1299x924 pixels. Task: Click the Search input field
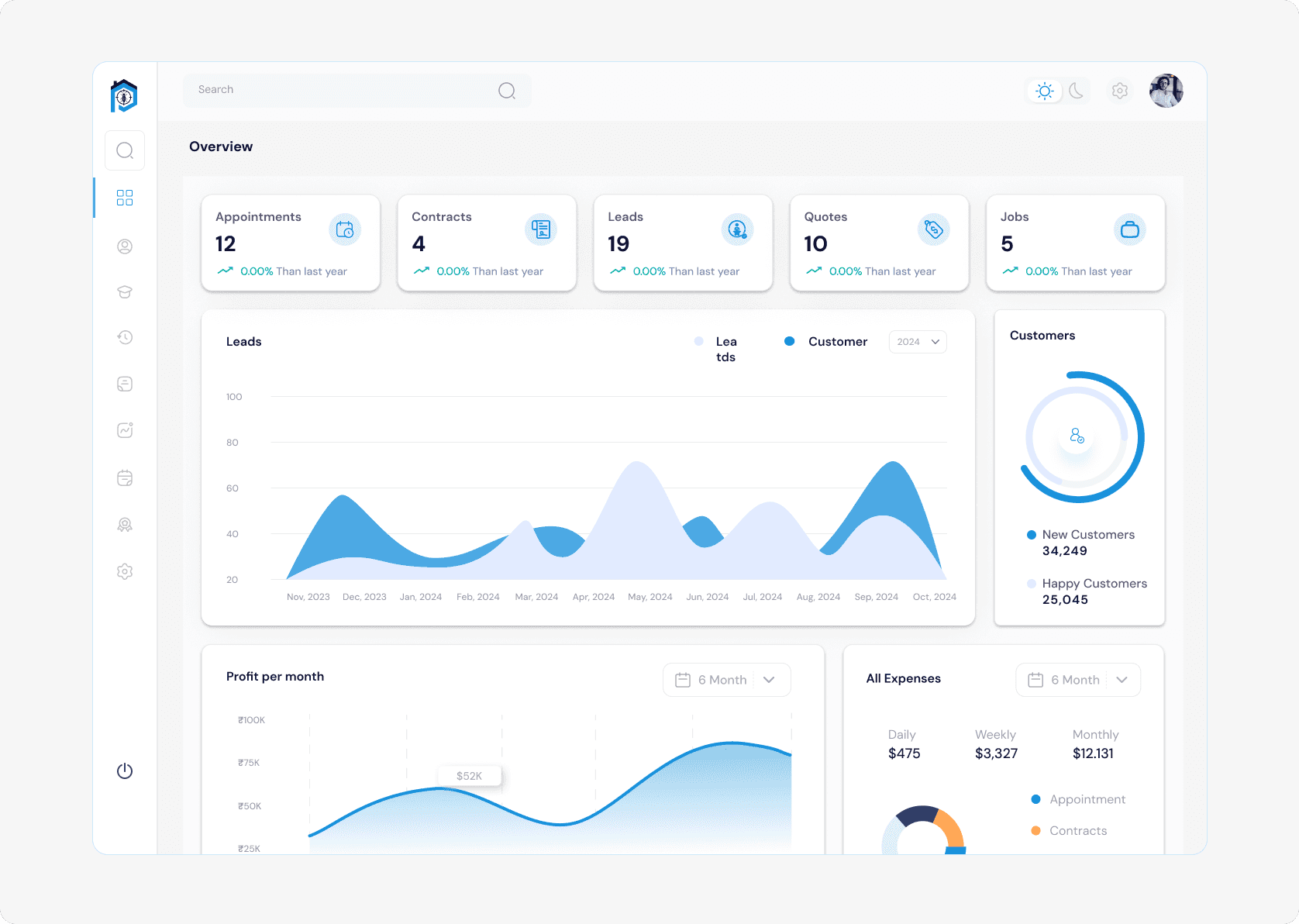[x=357, y=91]
